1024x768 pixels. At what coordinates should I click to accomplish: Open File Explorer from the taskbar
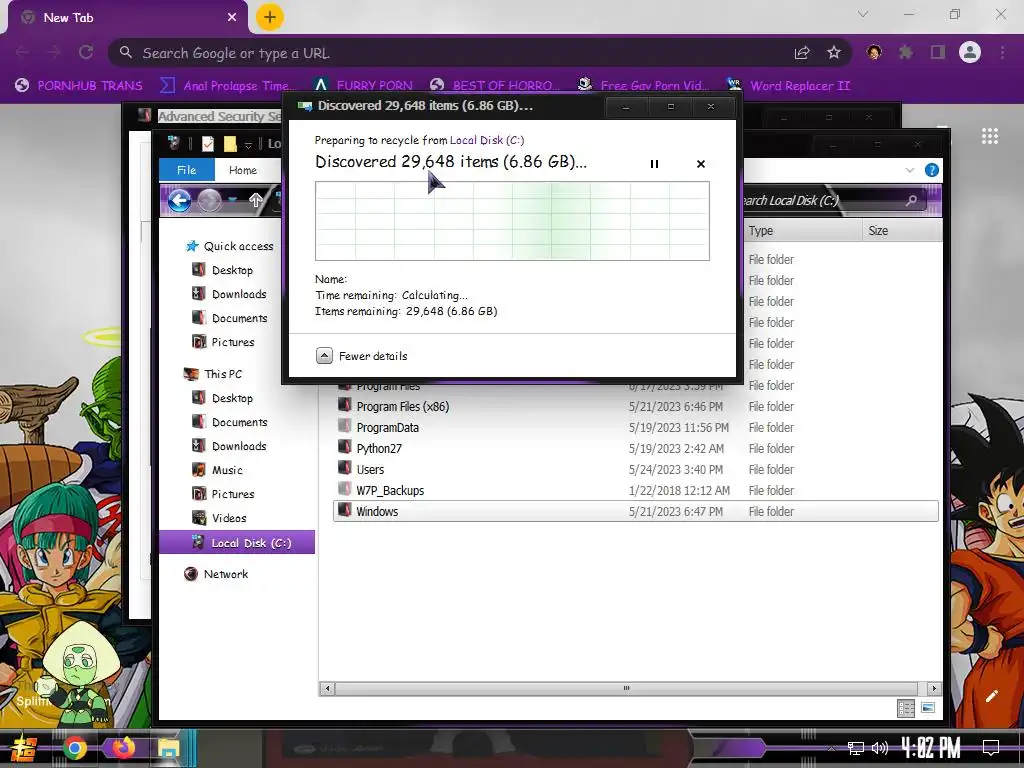(168, 748)
